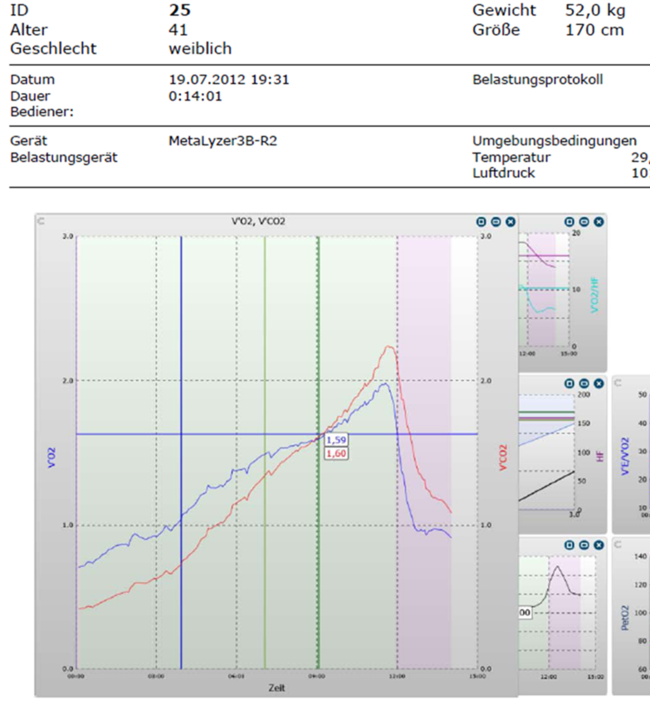Close the V'O2, V'CO2 chart panel
This screenshot has height=710, width=650.
[509, 221]
